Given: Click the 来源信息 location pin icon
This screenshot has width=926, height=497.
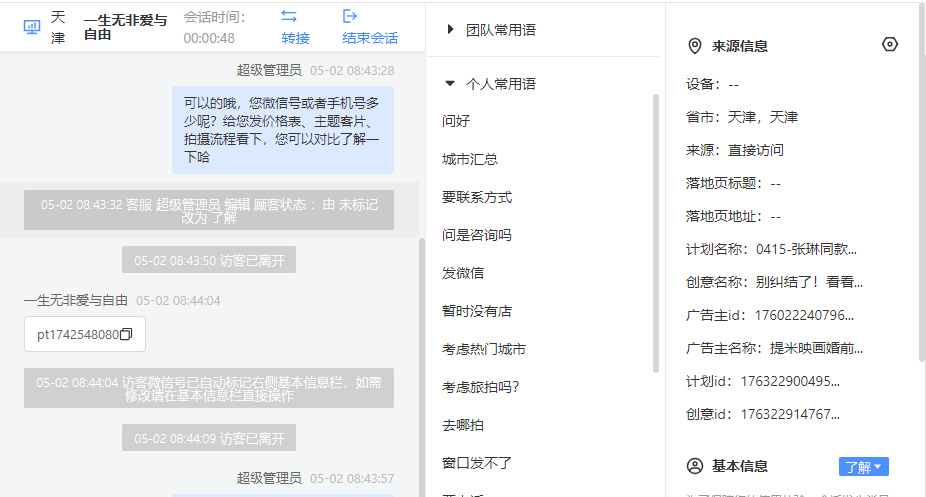Looking at the screenshot, I should (x=694, y=46).
